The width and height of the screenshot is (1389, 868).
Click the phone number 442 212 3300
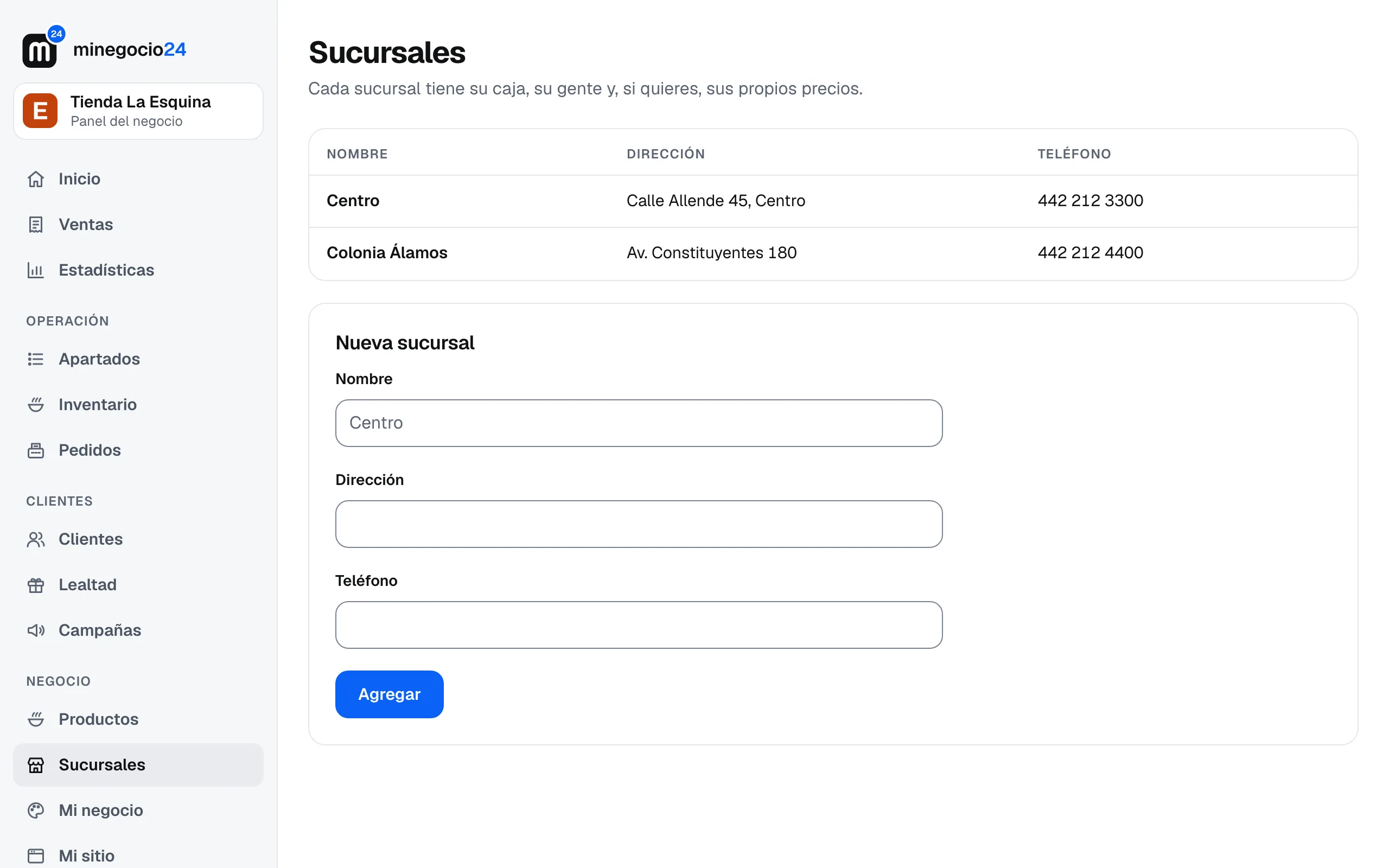[x=1091, y=200]
